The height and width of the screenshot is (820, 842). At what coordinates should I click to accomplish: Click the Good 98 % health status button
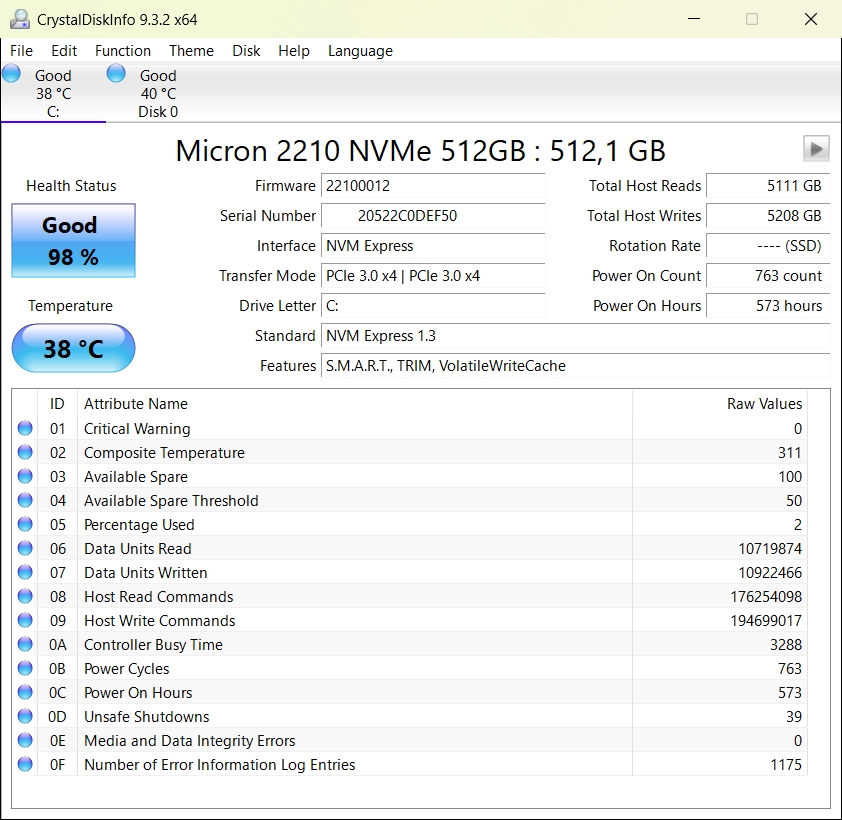click(x=73, y=241)
